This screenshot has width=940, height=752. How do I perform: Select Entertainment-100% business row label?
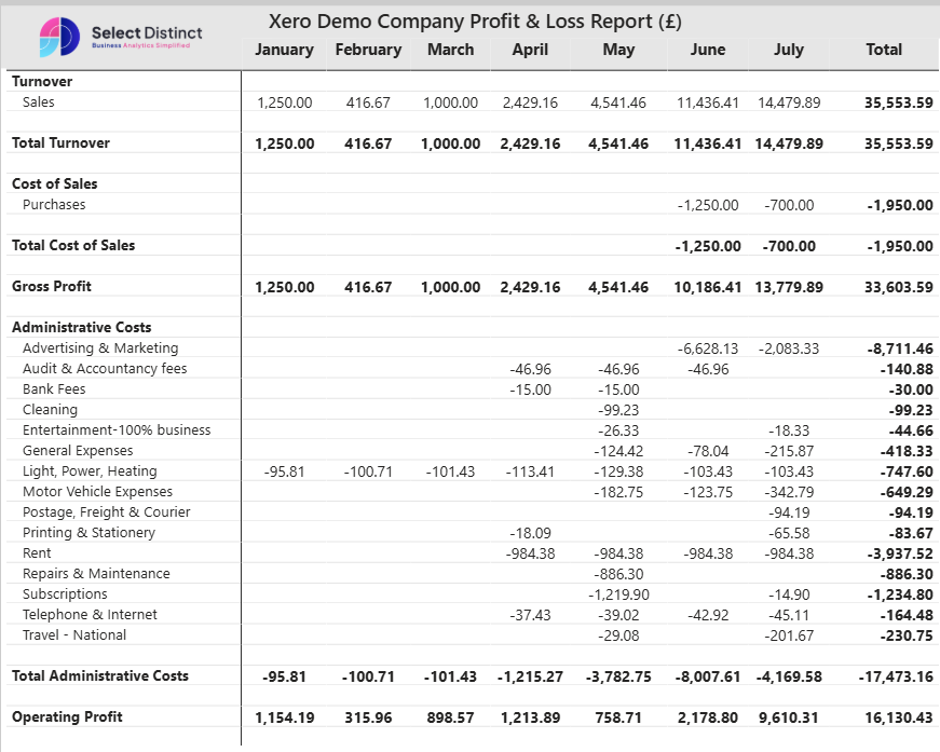coord(116,430)
